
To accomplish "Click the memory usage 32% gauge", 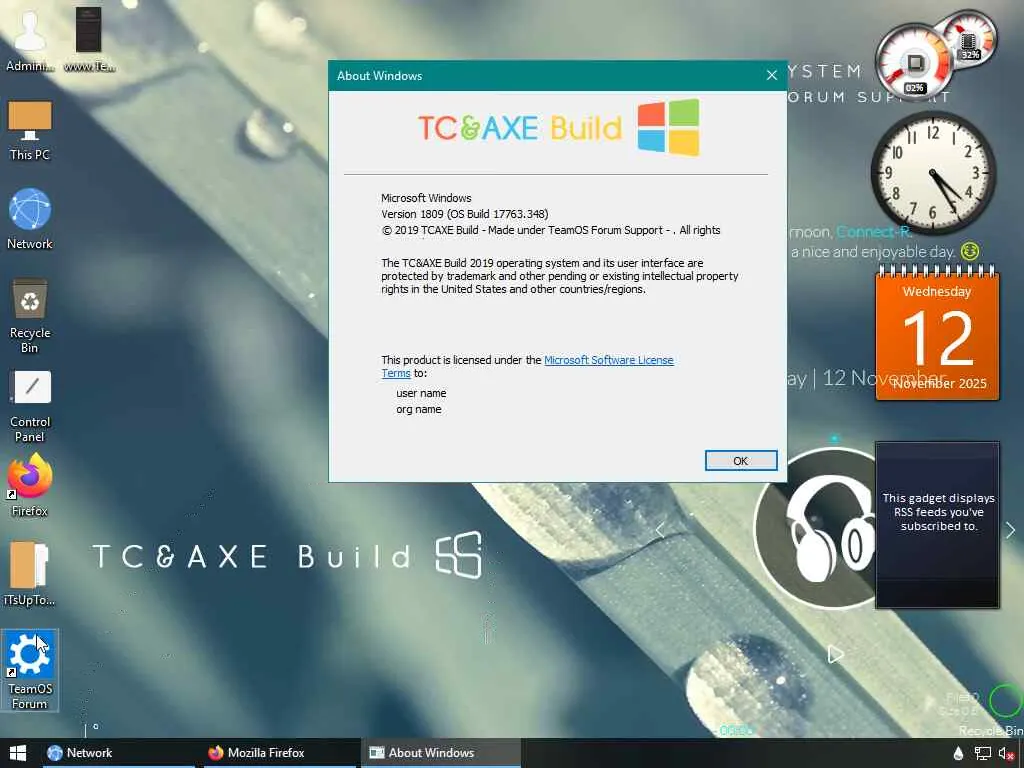I will pyautogui.click(x=970, y=38).
